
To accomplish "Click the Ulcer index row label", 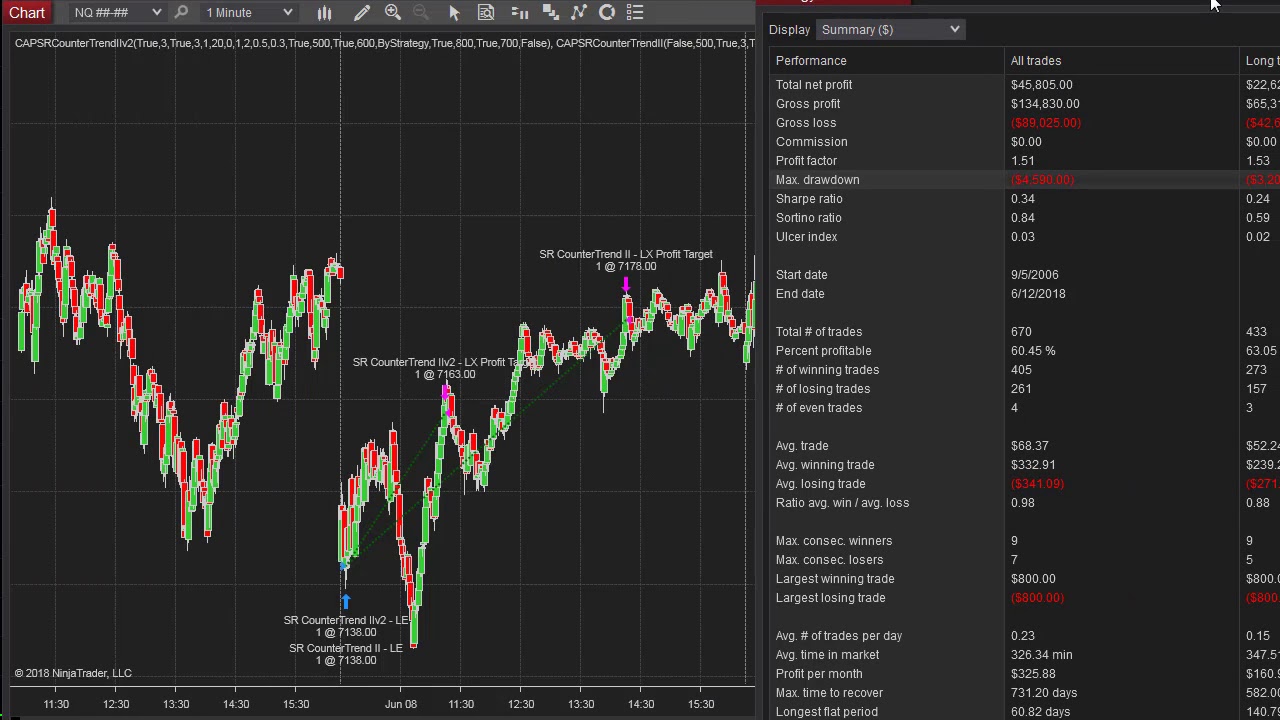I will click(x=806, y=237).
